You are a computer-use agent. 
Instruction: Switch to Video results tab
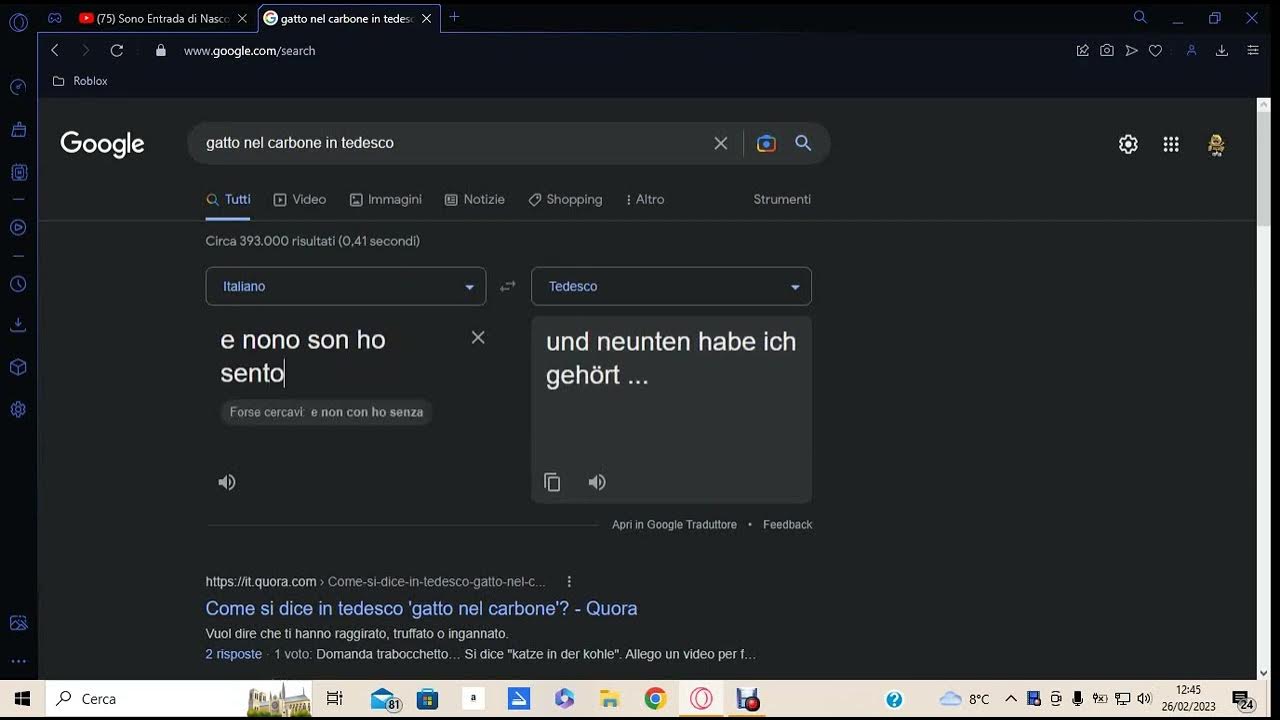(x=300, y=199)
